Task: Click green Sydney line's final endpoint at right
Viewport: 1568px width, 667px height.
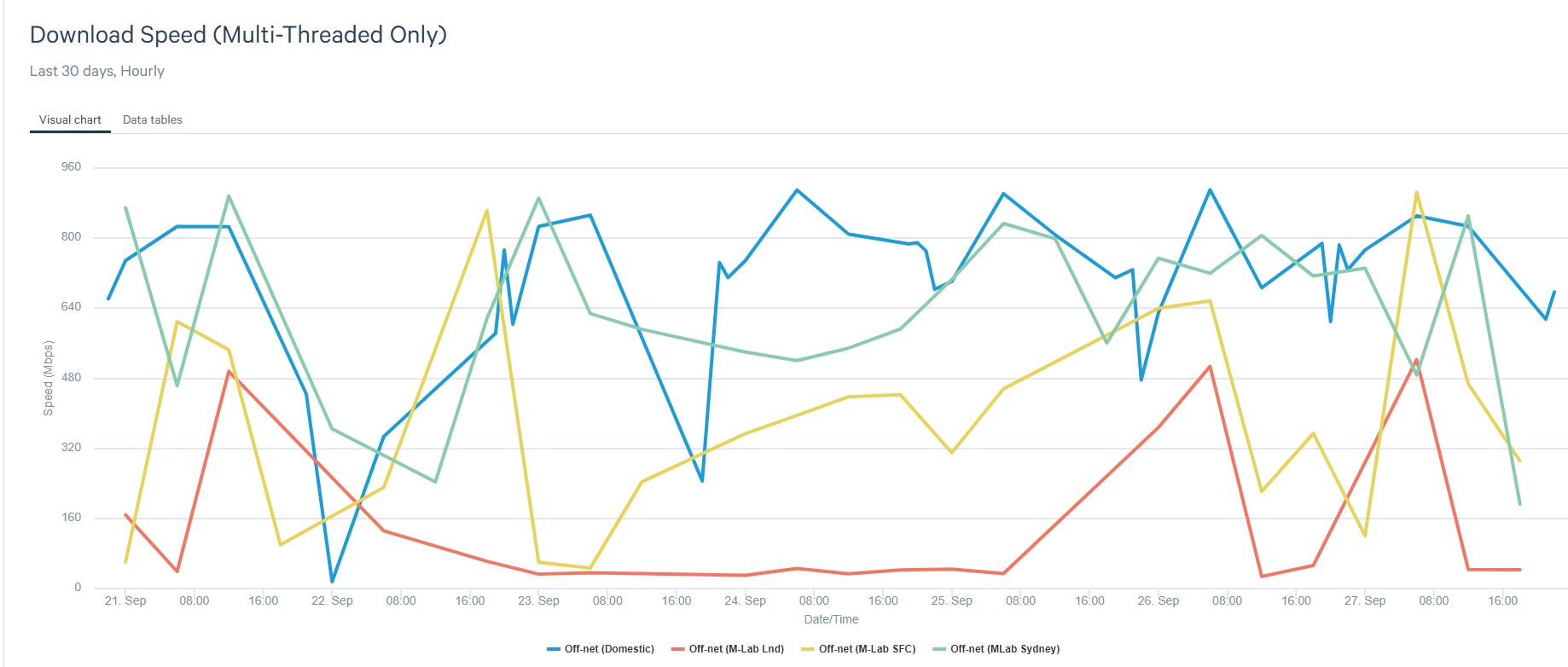Action: 1519,504
